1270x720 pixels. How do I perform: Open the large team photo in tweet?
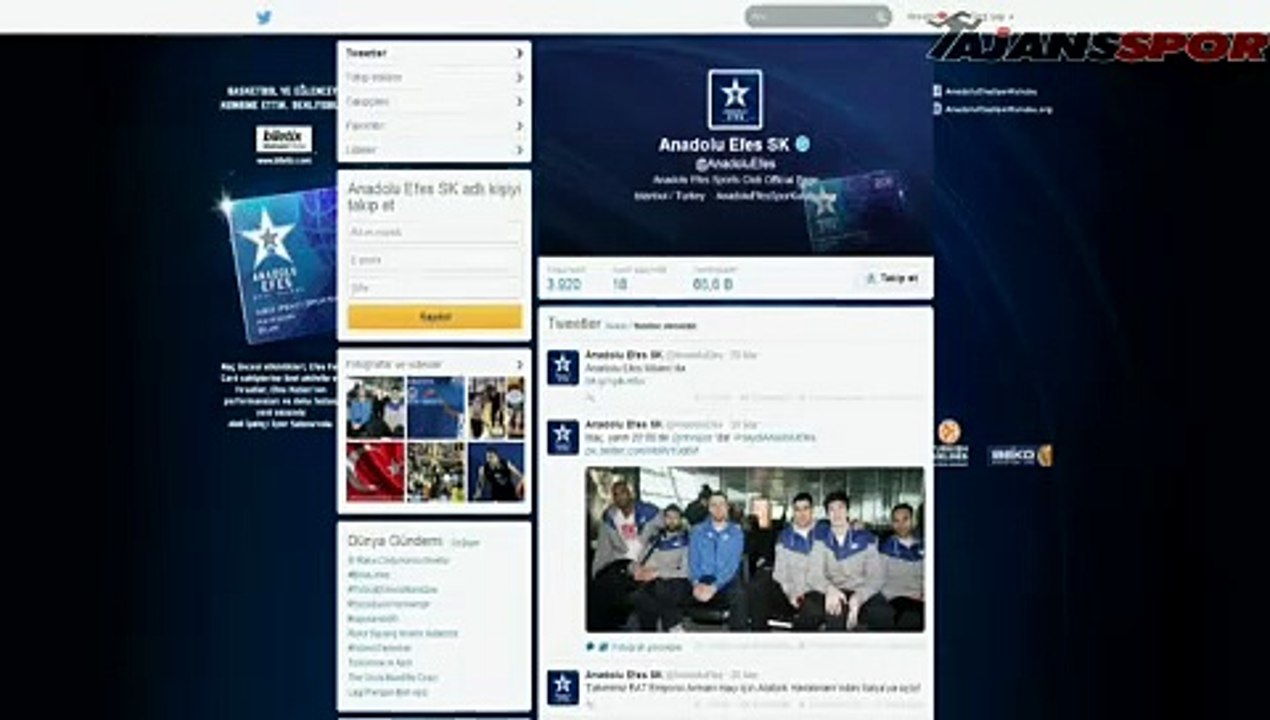tap(755, 549)
